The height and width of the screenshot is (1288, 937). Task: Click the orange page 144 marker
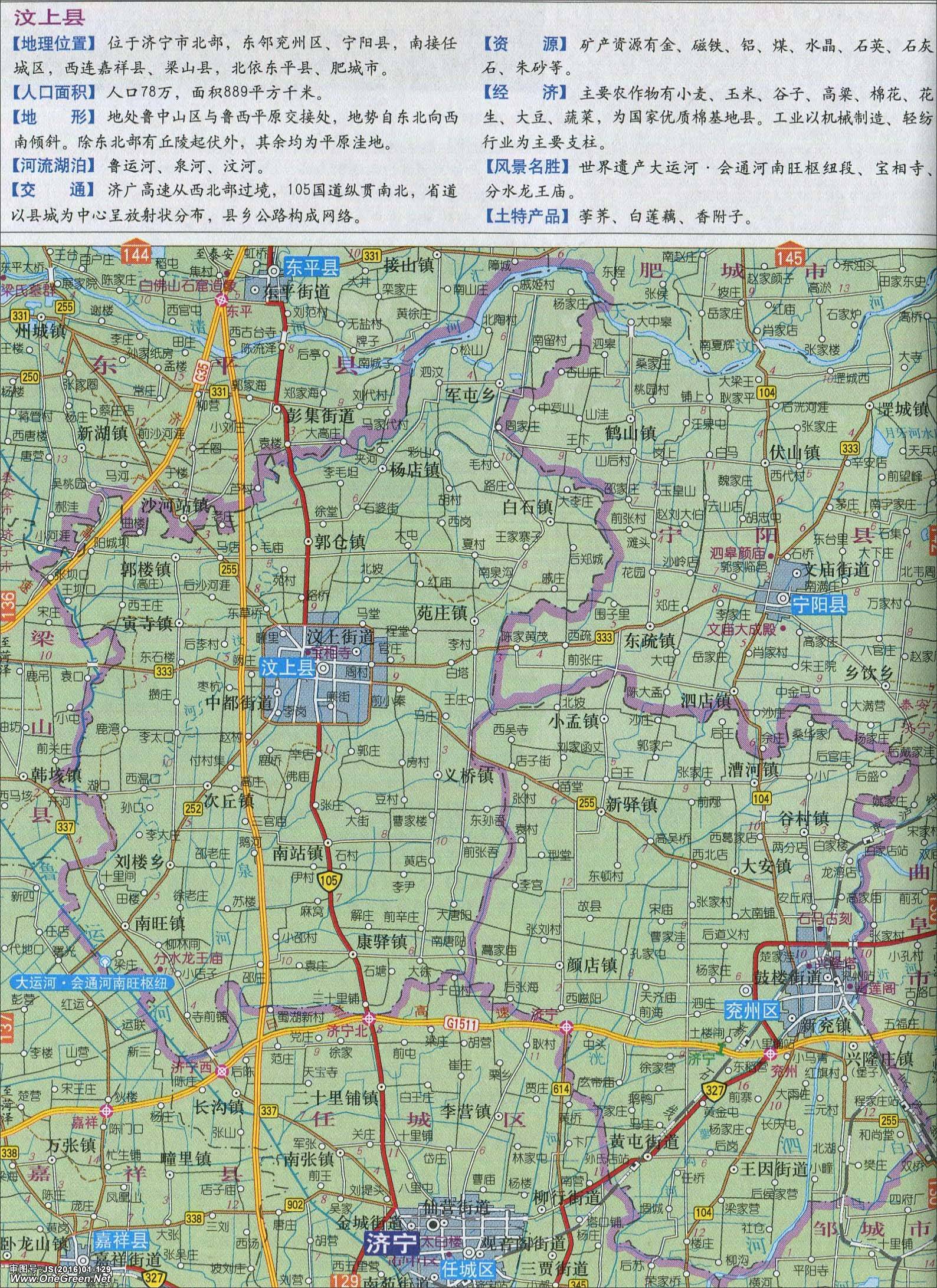[x=136, y=254]
